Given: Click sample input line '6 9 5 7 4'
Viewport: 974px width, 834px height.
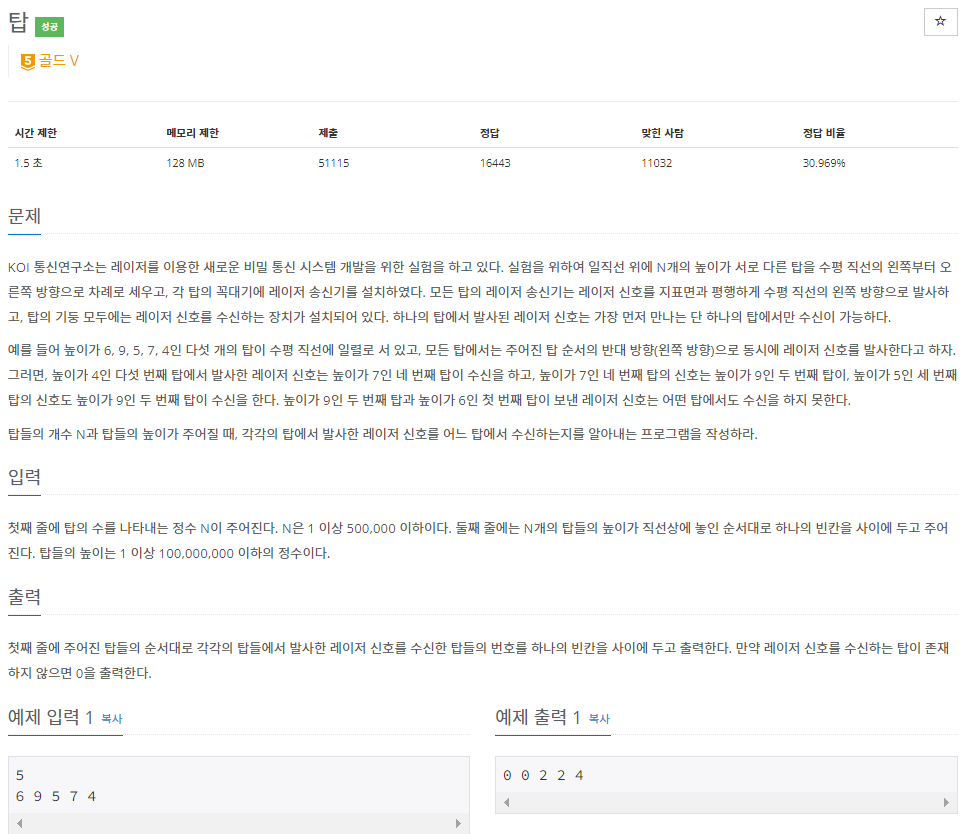Looking at the screenshot, I should [x=56, y=796].
